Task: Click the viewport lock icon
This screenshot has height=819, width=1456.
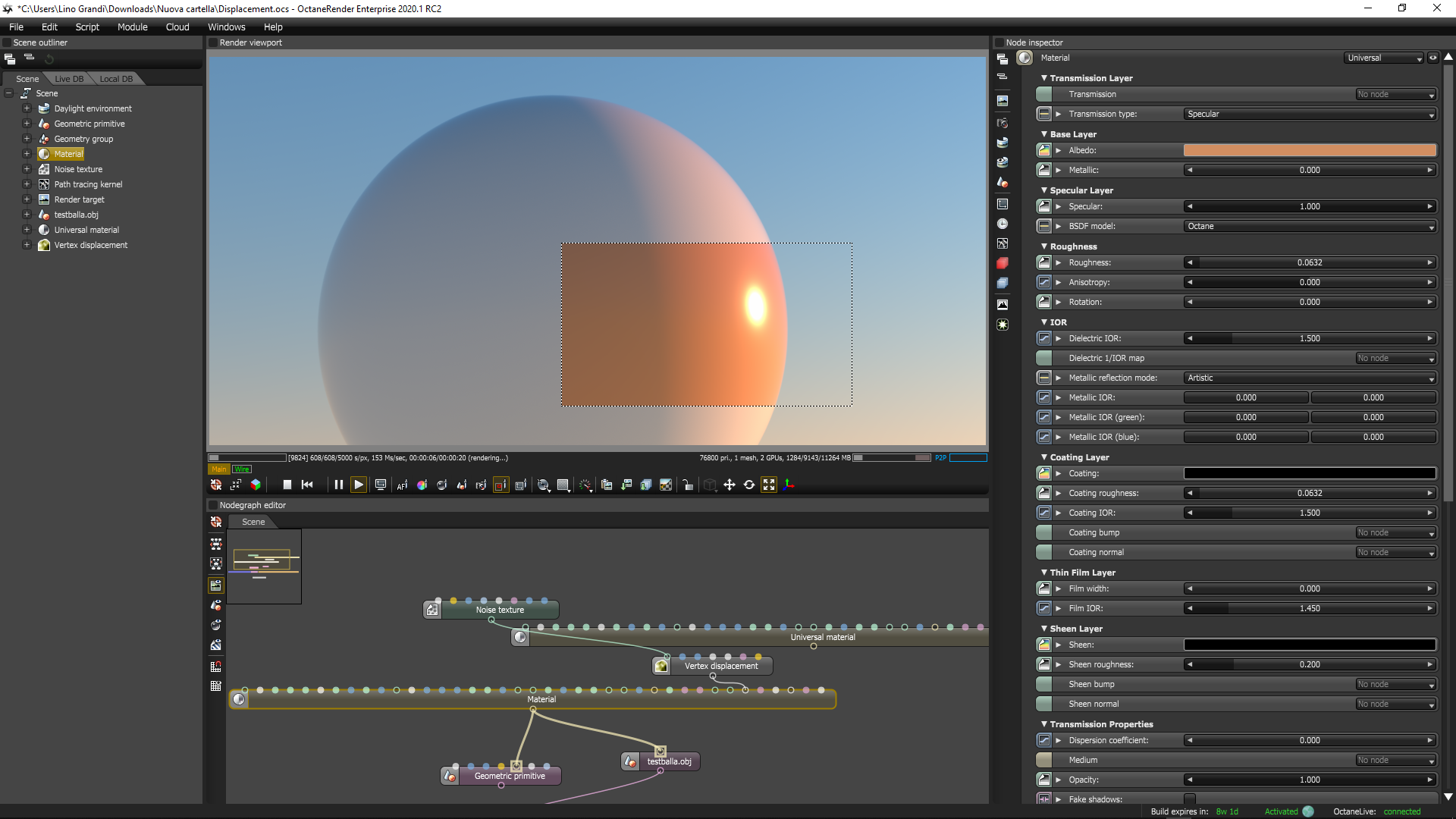Action: coord(687,485)
